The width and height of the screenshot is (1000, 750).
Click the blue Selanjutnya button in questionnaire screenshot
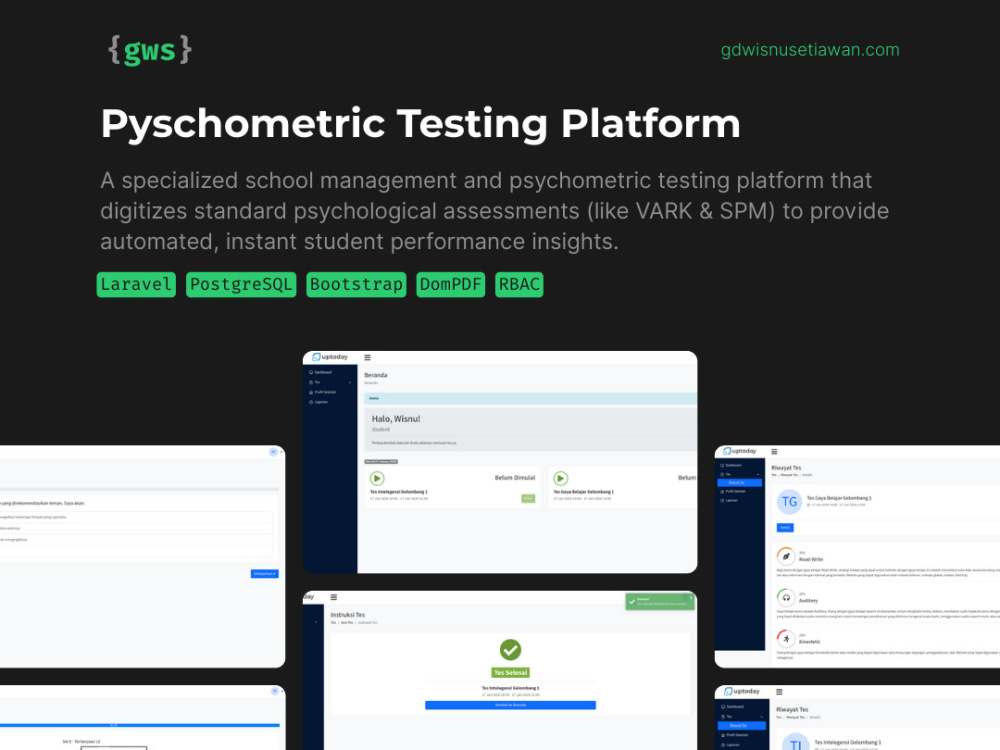point(264,574)
